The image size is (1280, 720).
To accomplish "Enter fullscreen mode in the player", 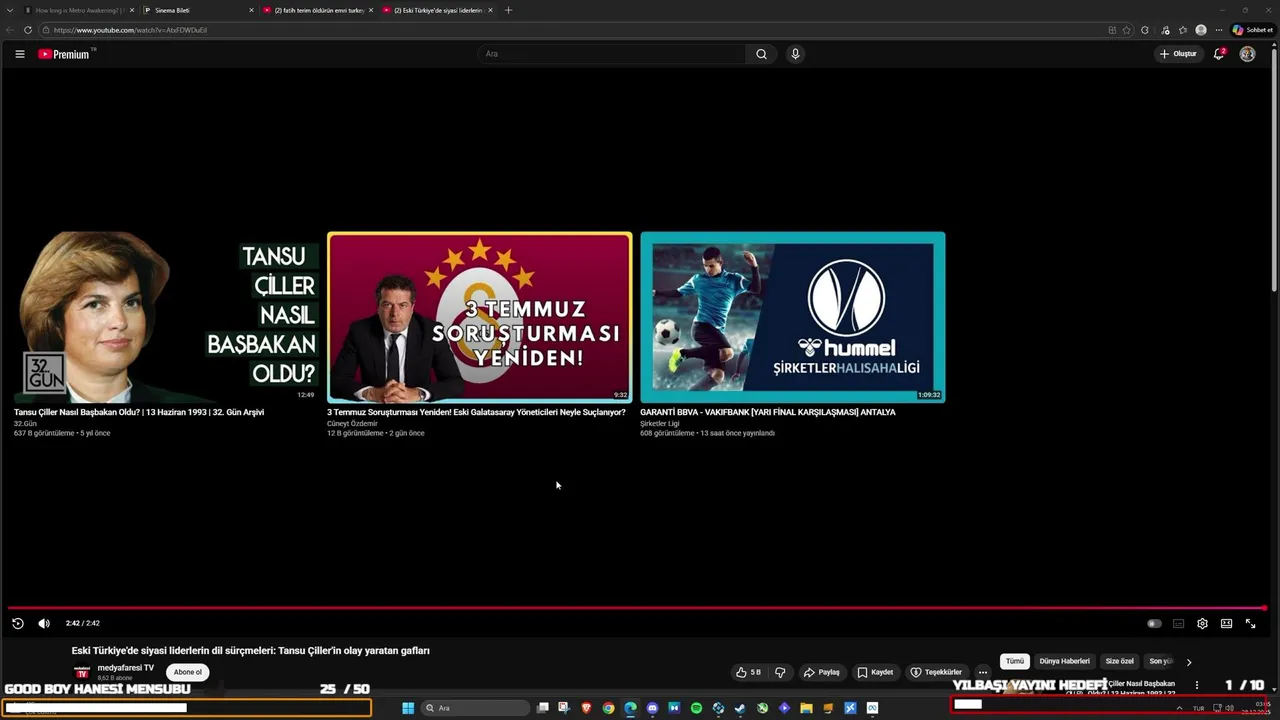I will pyautogui.click(x=1250, y=623).
